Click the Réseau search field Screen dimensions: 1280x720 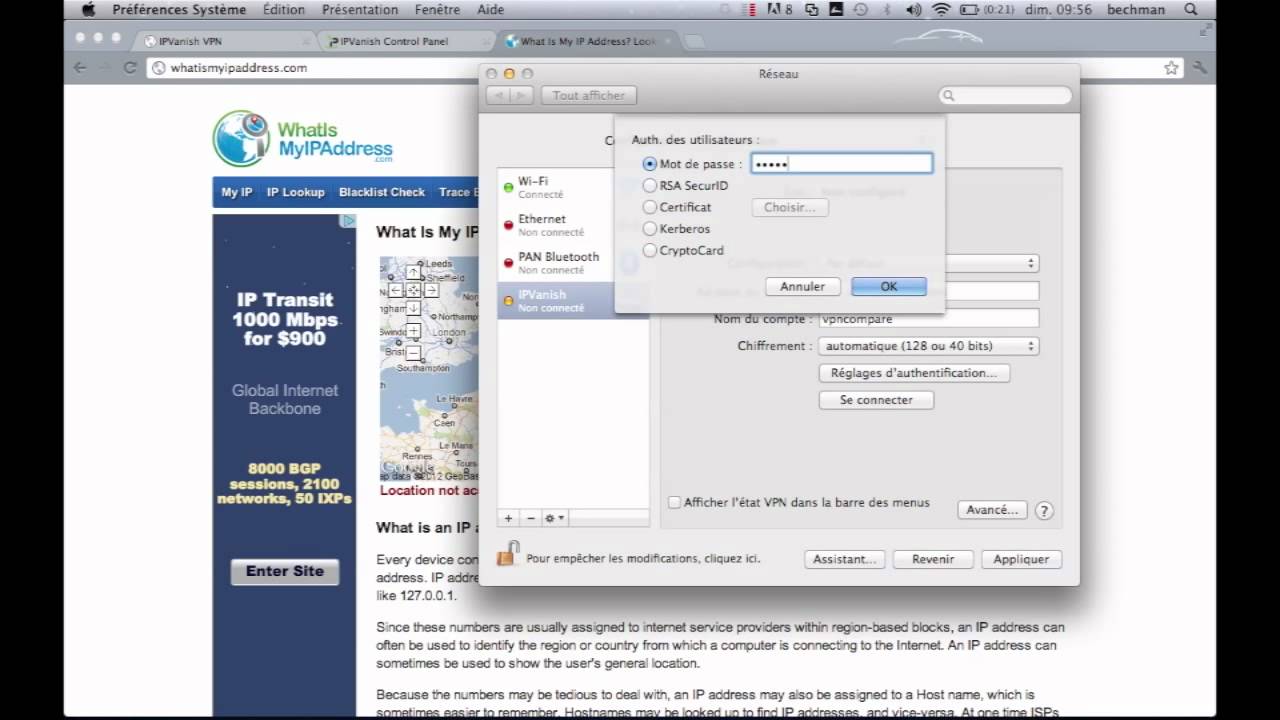[1005, 96]
